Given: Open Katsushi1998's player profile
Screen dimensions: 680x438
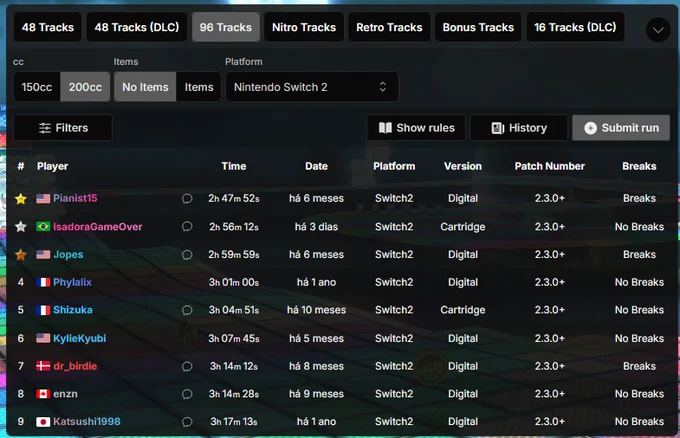Looking at the screenshot, I should point(87,422).
